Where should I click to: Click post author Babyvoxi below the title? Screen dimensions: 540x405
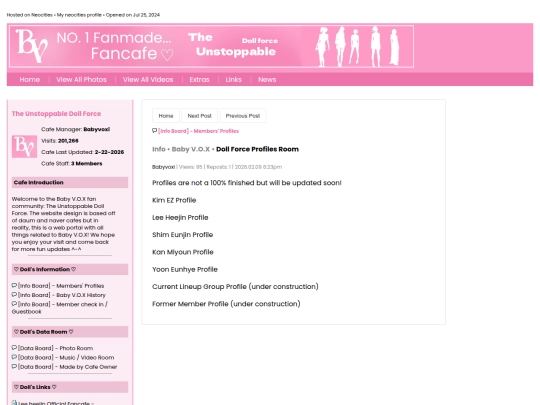(x=164, y=167)
